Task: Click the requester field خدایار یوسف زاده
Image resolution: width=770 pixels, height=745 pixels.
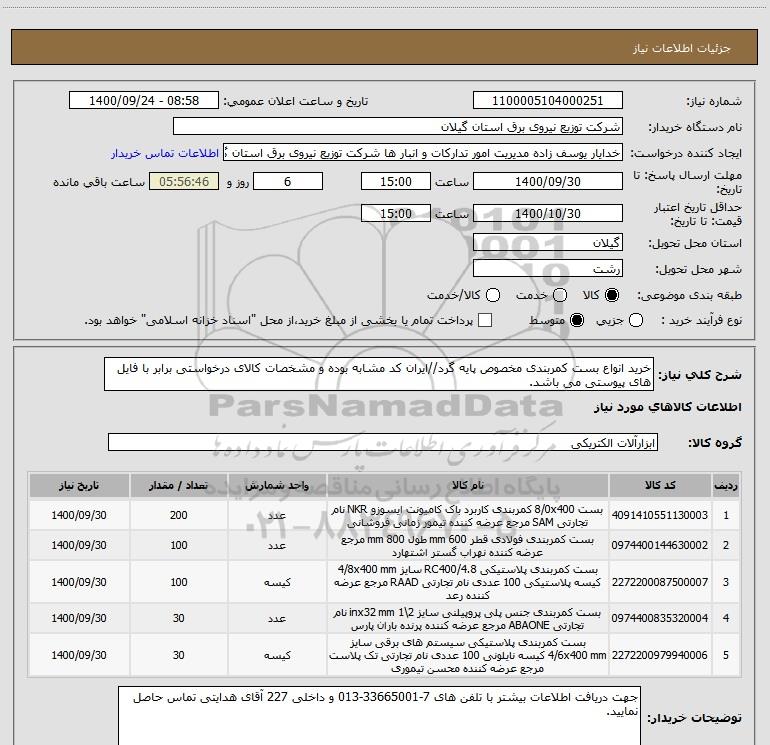Action: 423,153
